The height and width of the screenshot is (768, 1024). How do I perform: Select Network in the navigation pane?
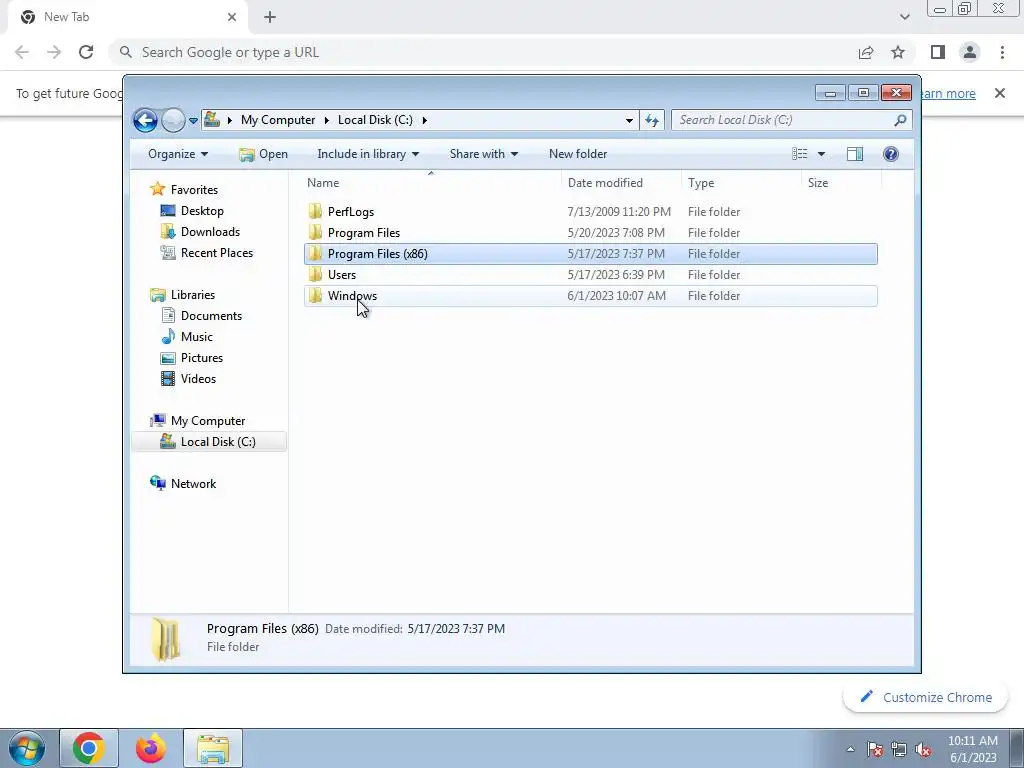pos(193,484)
